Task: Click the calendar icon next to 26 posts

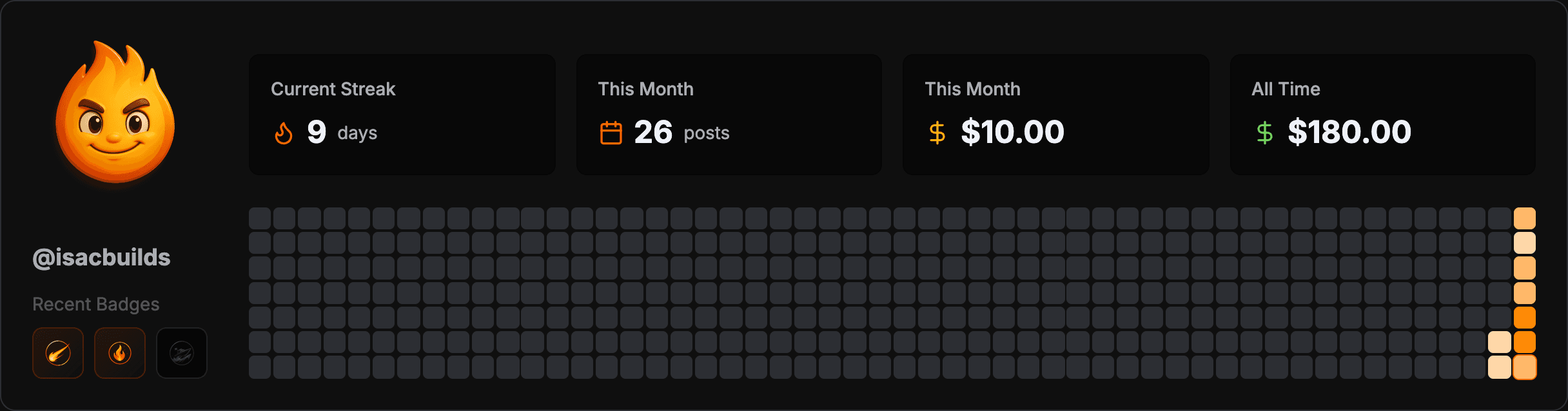Action: pos(611,133)
